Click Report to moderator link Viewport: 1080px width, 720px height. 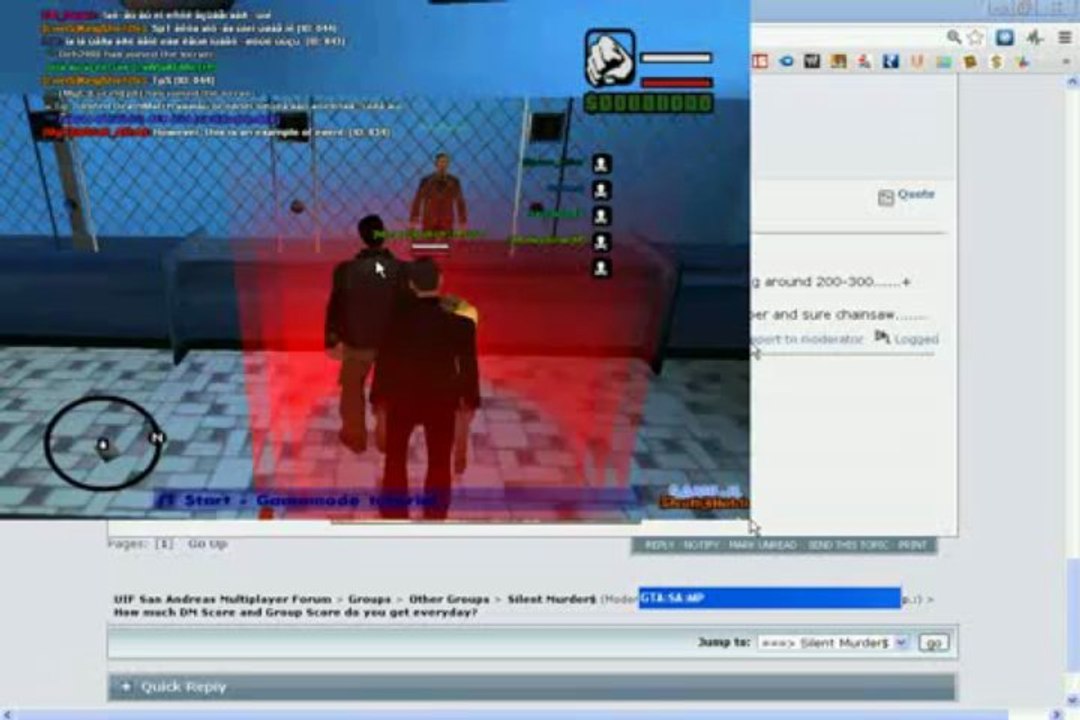point(807,340)
